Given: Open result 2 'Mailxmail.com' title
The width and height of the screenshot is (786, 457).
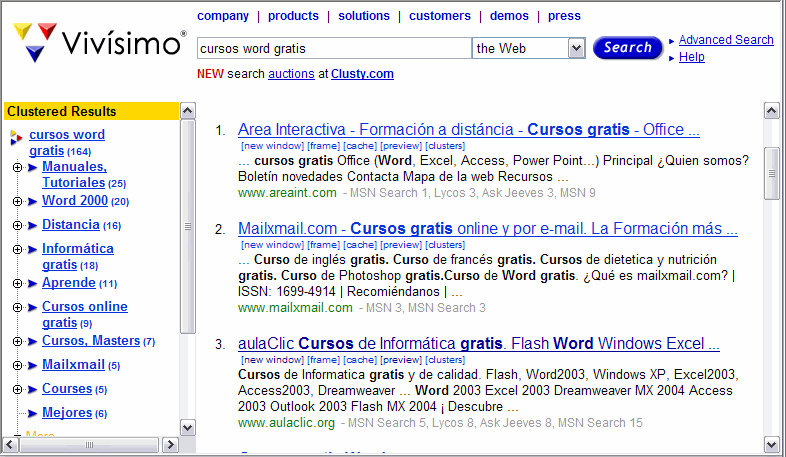Looking at the screenshot, I should (x=488, y=229).
